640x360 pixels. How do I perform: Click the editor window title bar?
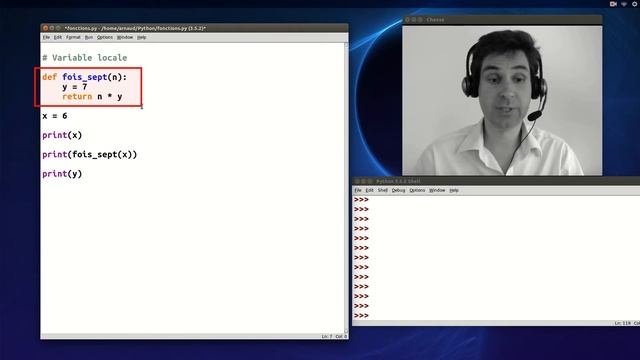click(194, 28)
